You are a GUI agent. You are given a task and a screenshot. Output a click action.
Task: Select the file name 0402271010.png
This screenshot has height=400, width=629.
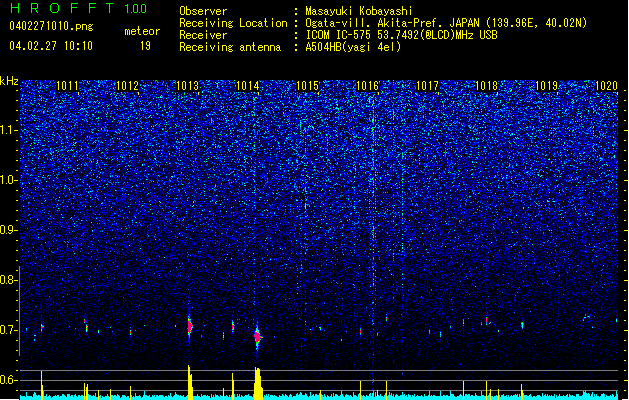(51, 26)
